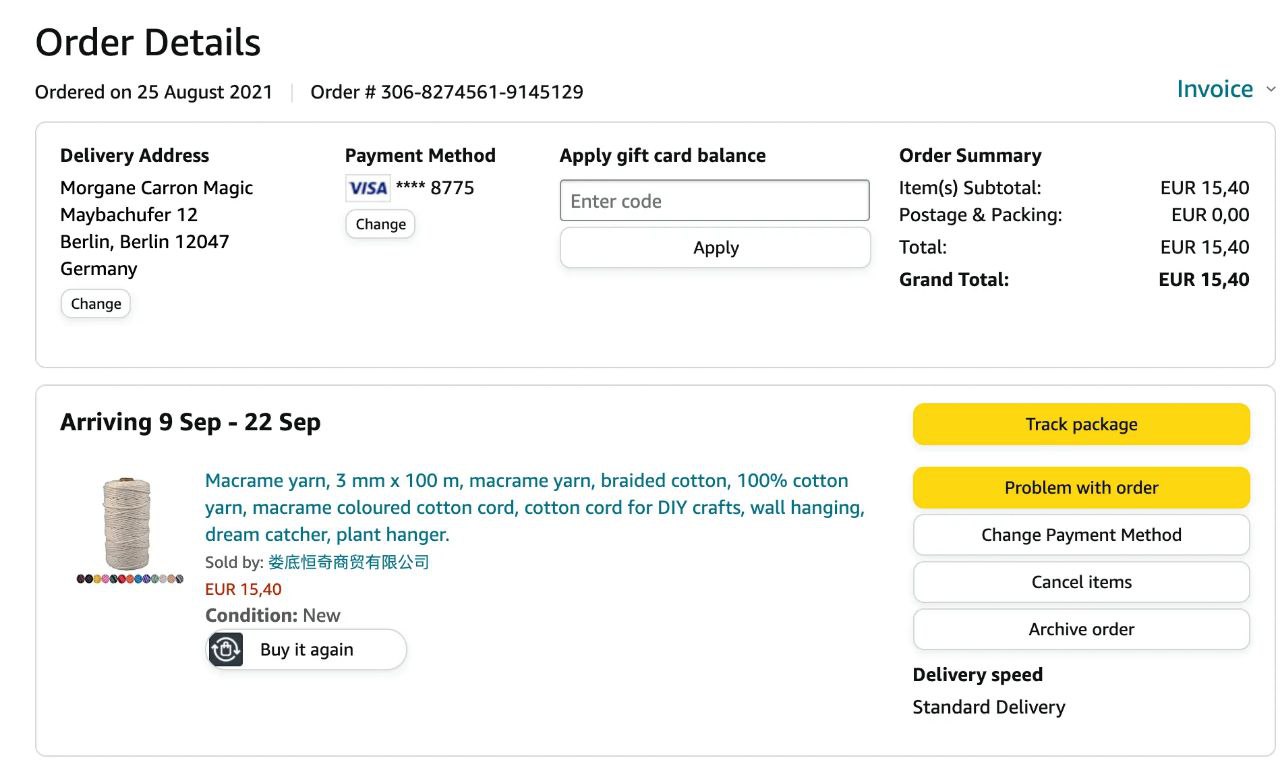Open the Invoice dropdown link
This screenshot has width=1280, height=770.
1214,89
